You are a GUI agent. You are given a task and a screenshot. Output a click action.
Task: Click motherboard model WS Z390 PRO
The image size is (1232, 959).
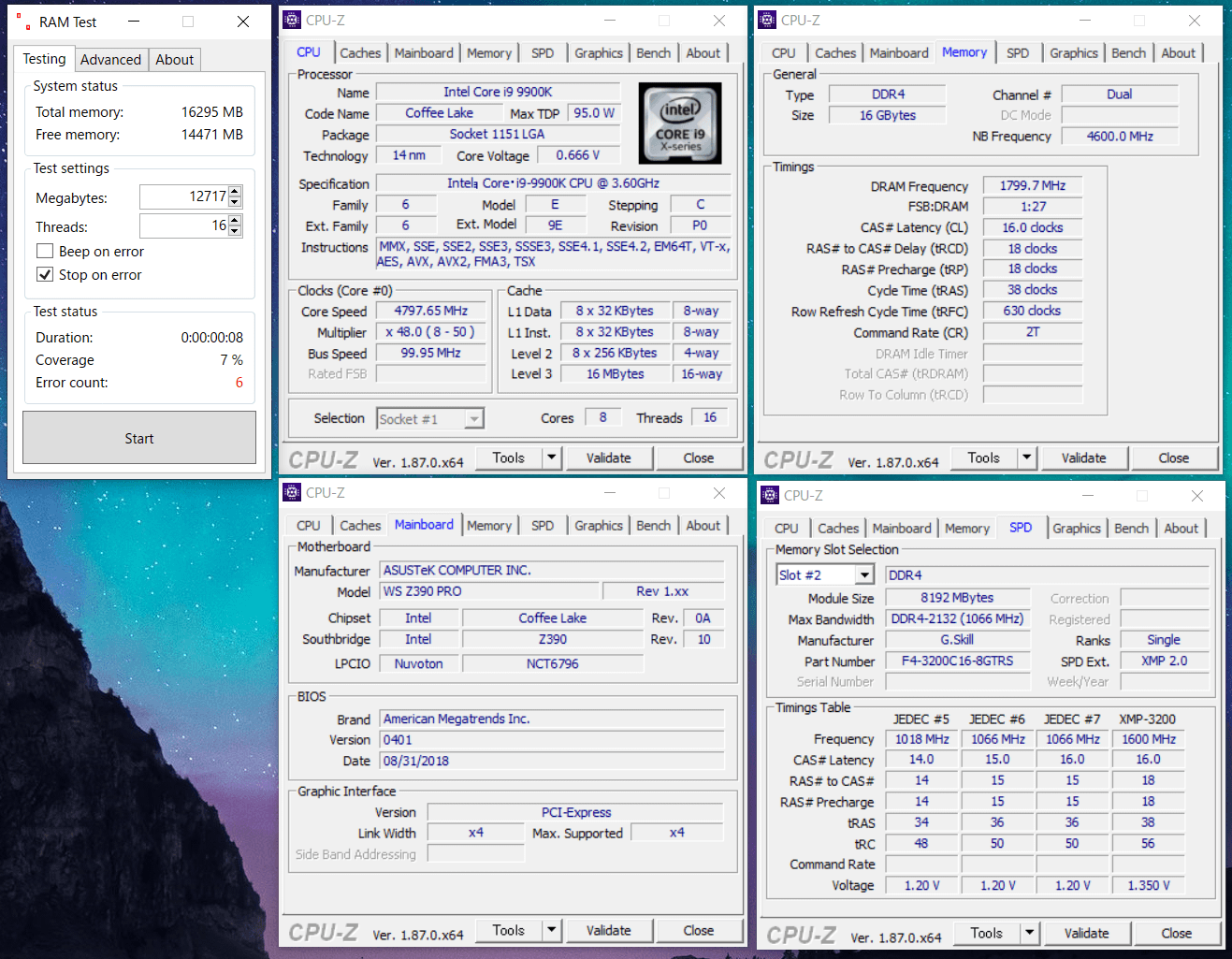pyautogui.click(x=489, y=592)
